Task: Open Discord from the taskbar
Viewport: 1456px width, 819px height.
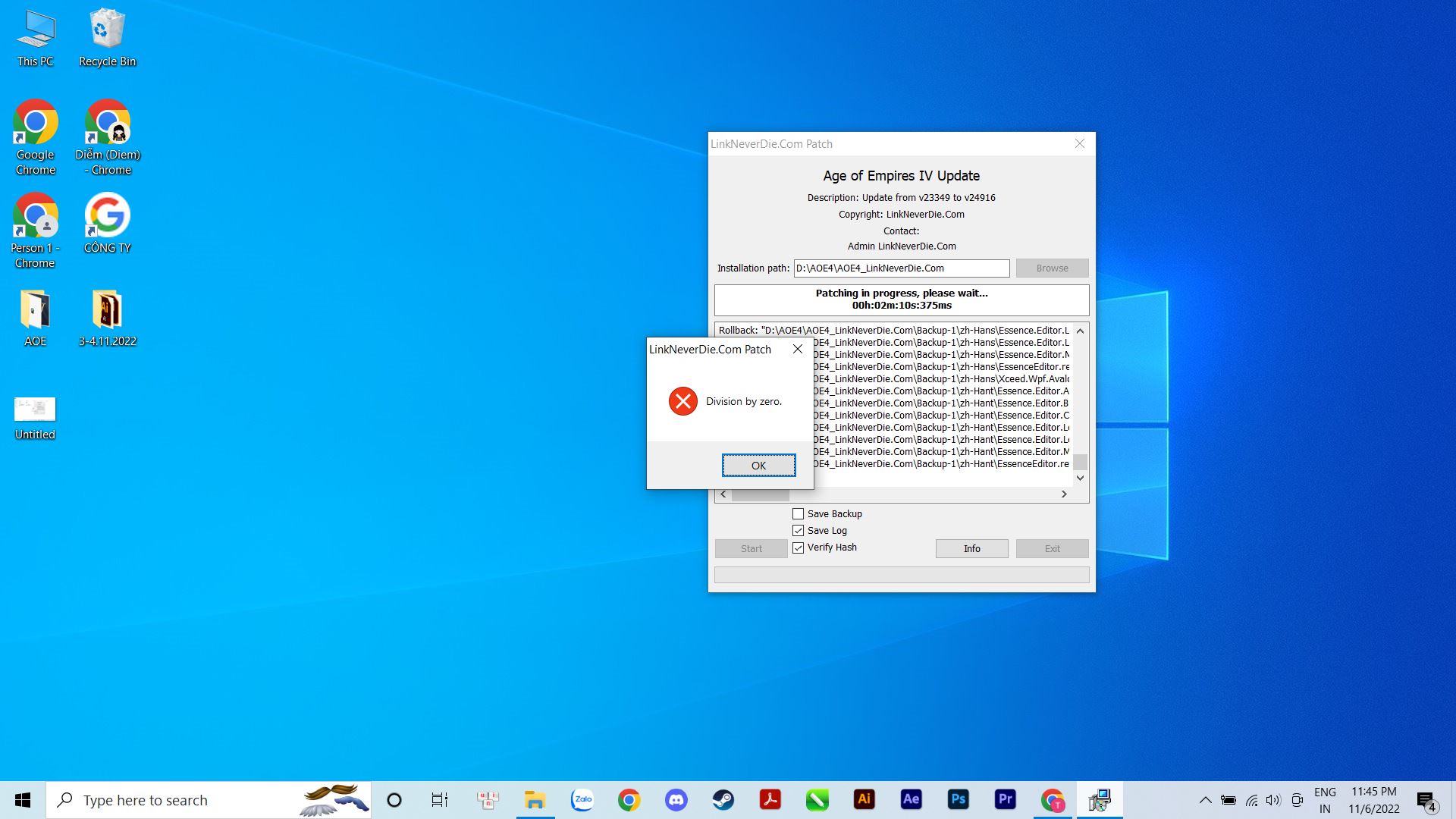Action: [x=676, y=799]
